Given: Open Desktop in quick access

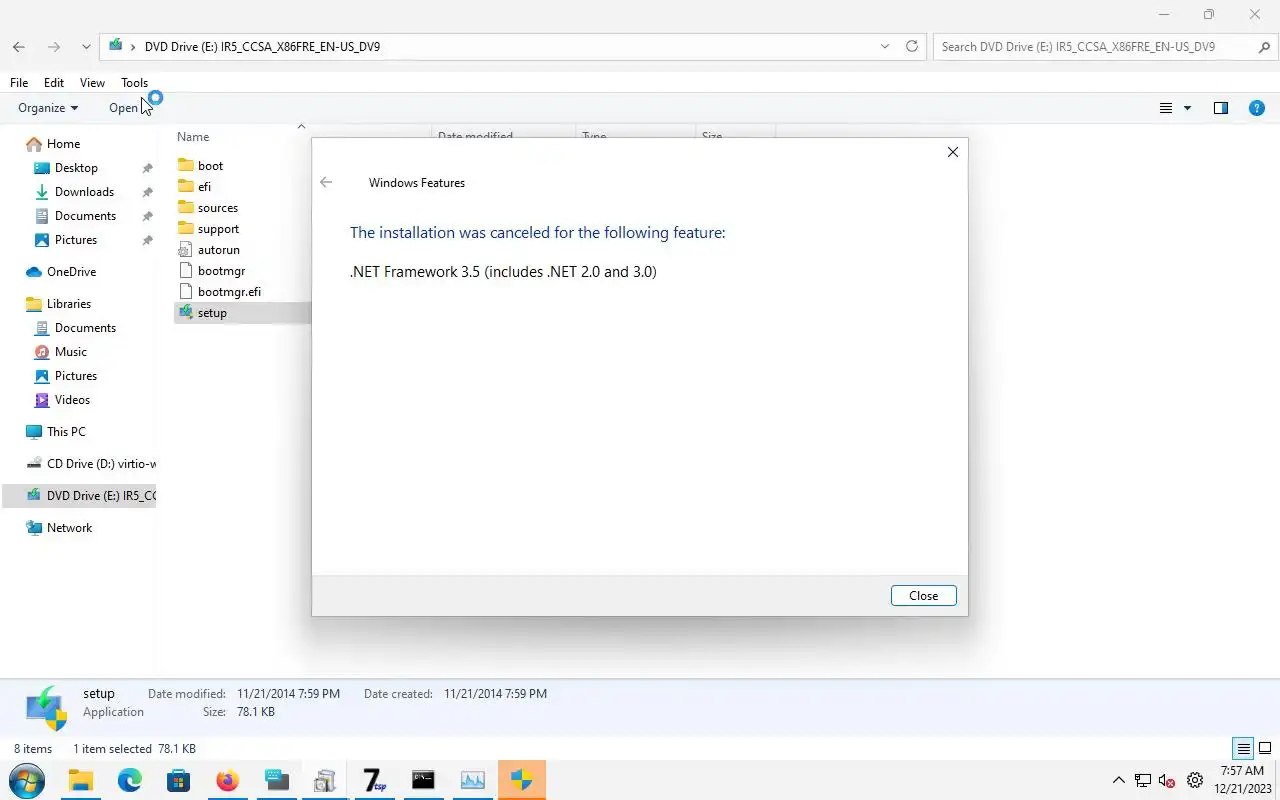Looking at the screenshot, I should coord(76,168).
